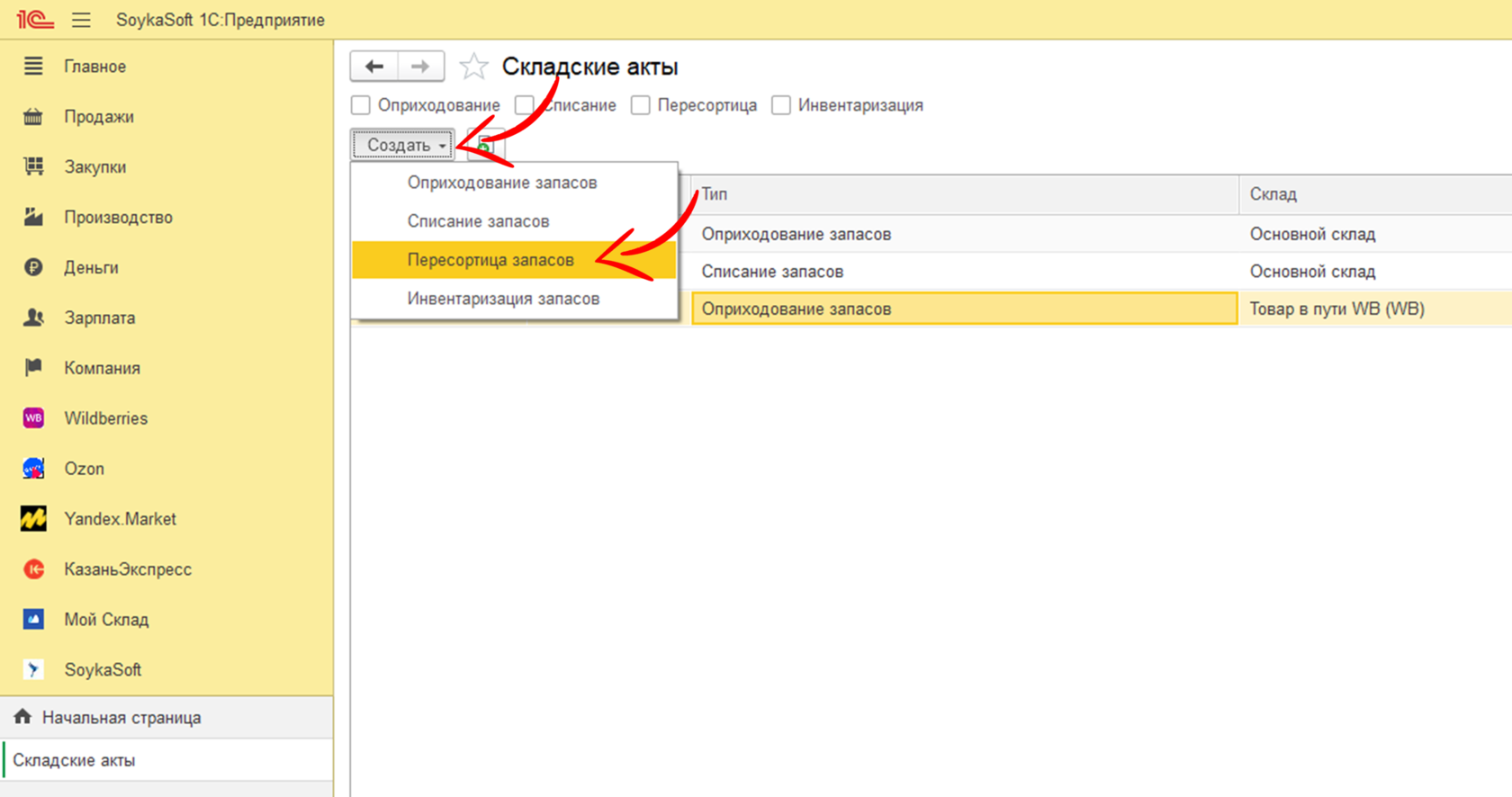Sort the table by the Склад column header

click(x=1375, y=194)
